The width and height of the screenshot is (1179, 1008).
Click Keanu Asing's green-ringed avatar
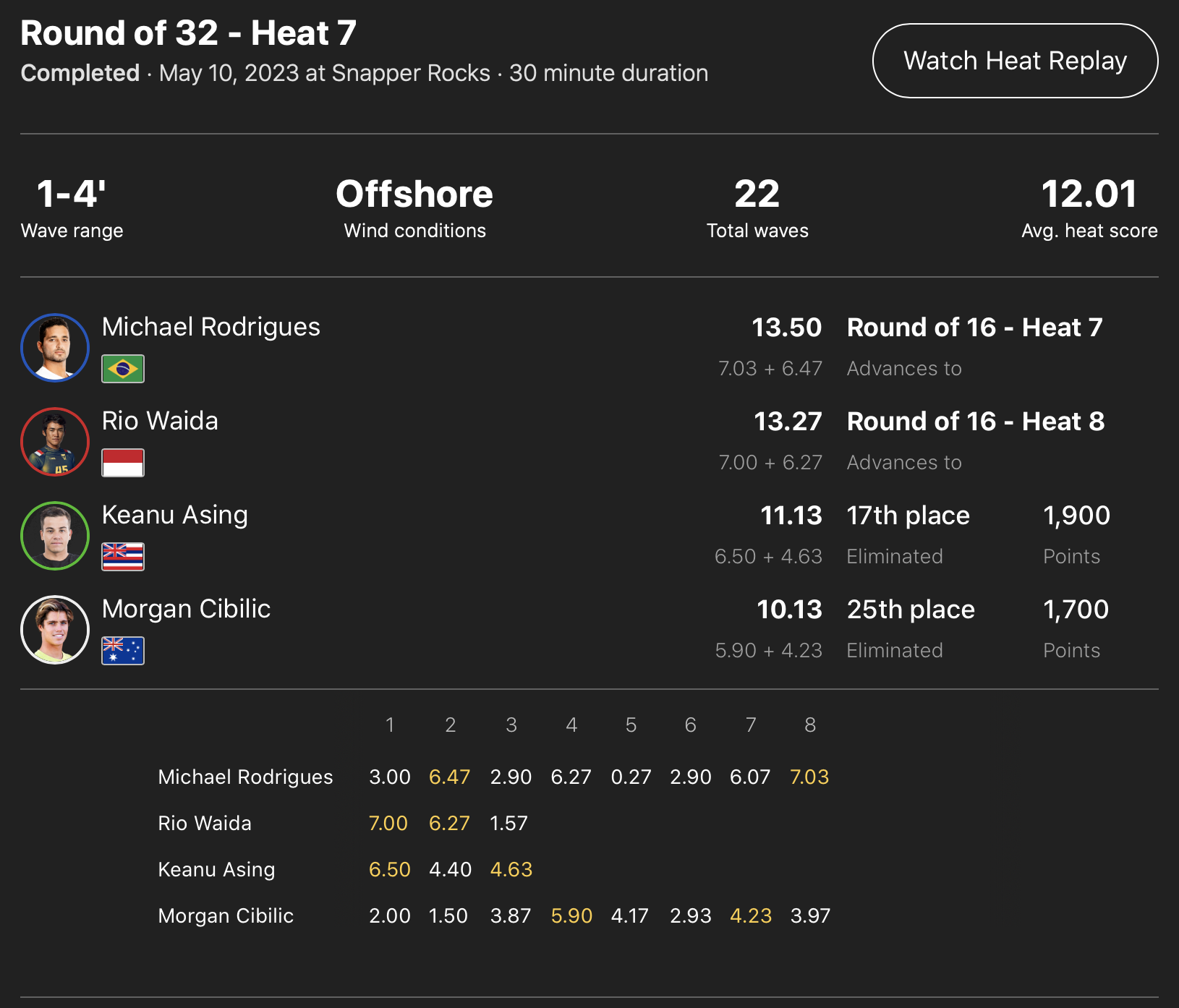[x=55, y=535]
